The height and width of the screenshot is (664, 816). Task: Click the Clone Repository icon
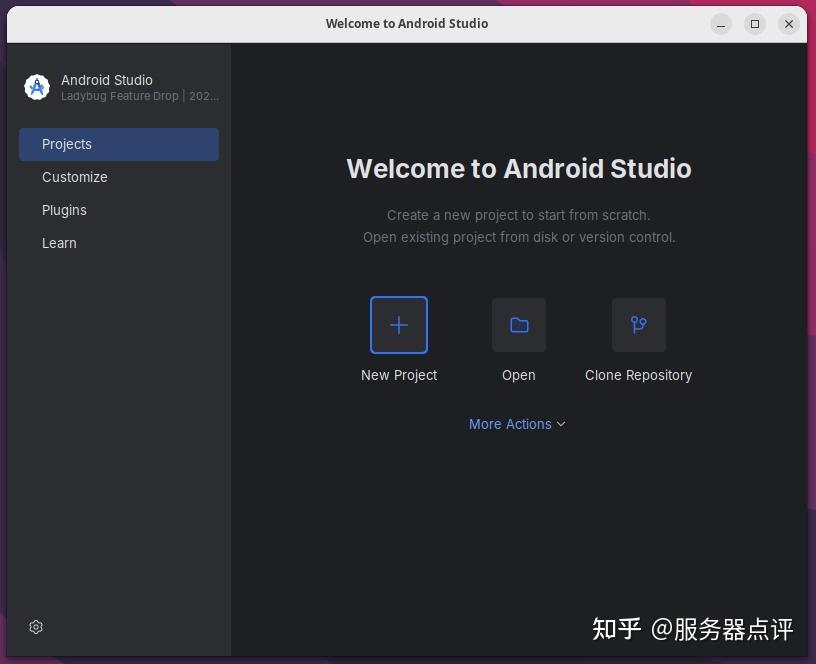638,324
